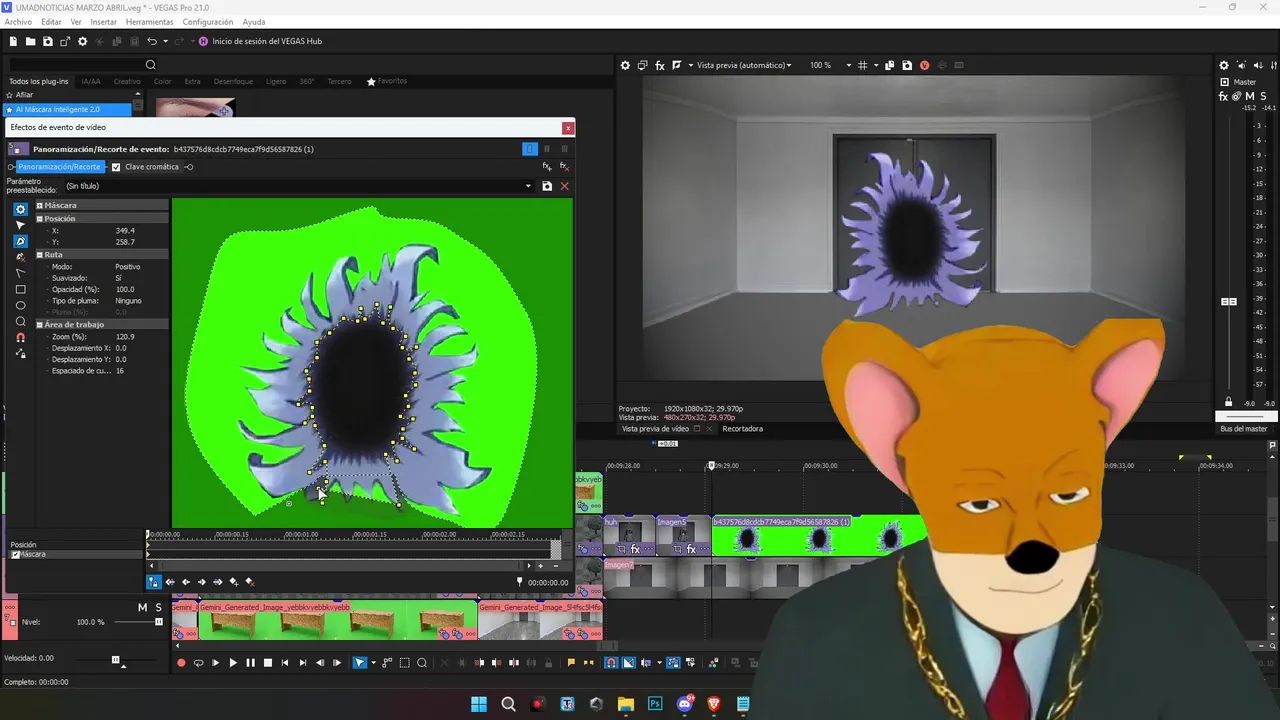This screenshot has width=1280, height=720.
Task: Open video preview properties gear
Action: 625,65
